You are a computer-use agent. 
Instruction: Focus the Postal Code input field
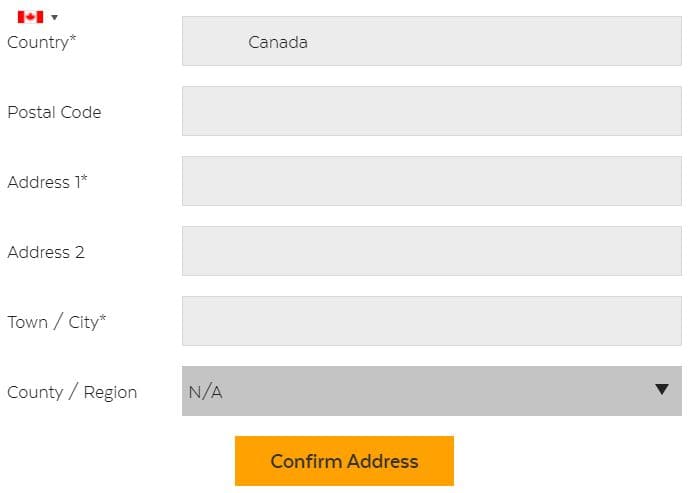pos(432,111)
